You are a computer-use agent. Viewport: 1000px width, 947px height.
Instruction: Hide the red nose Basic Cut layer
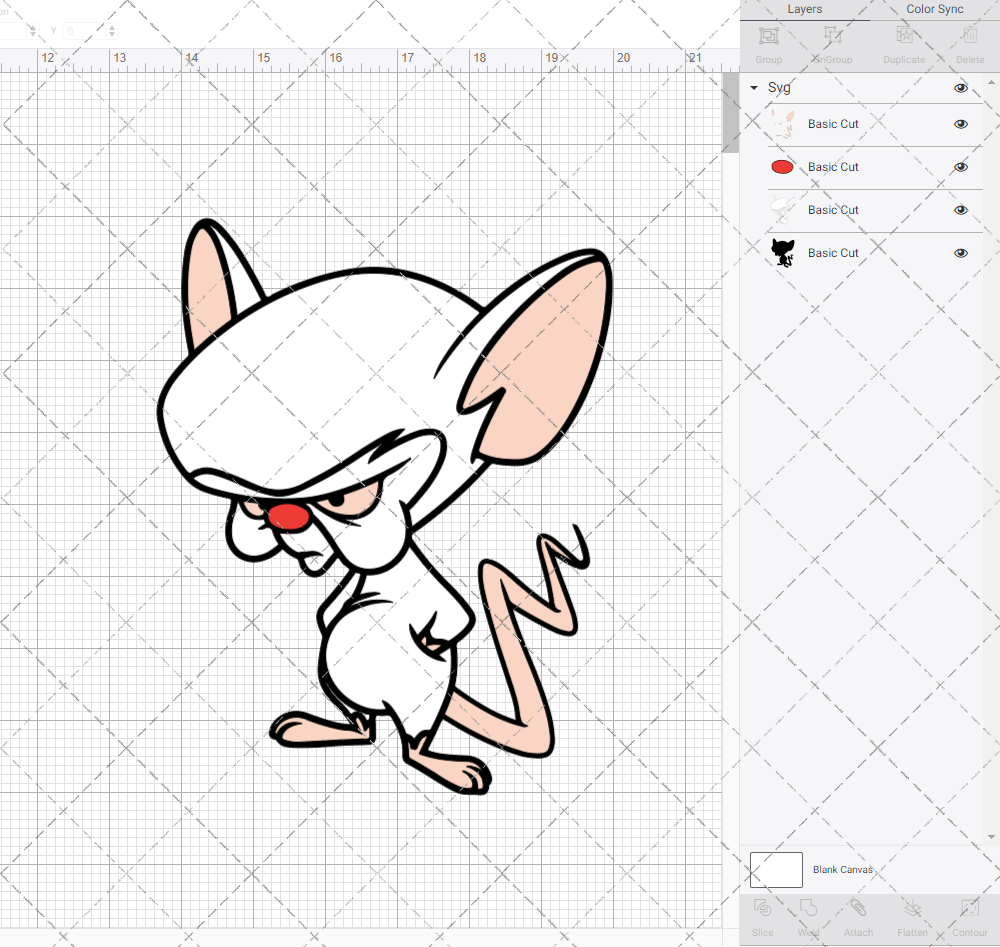click(960, 167)
